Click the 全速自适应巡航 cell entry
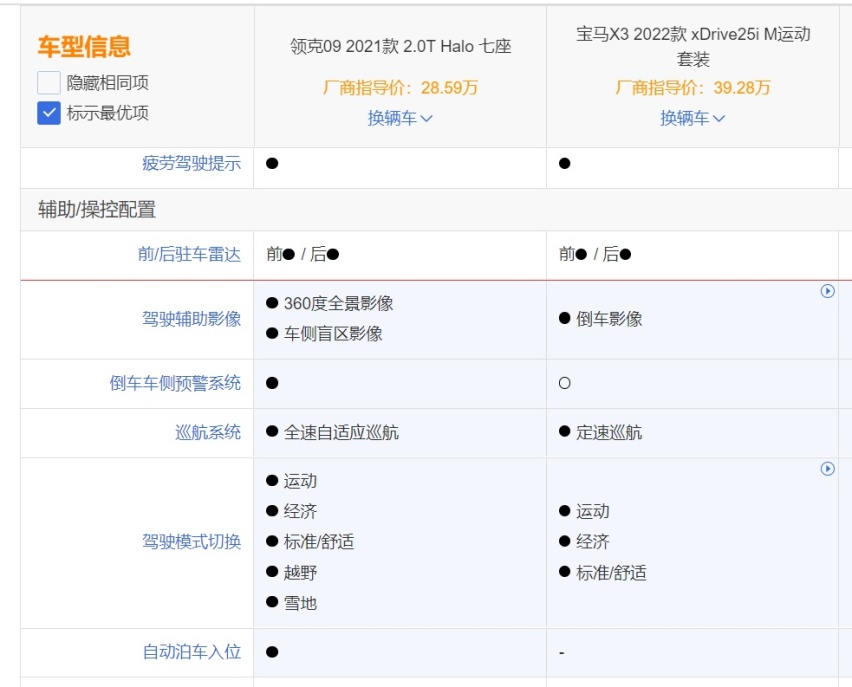This screenshot has width=852, height=687. coord(333,432)
